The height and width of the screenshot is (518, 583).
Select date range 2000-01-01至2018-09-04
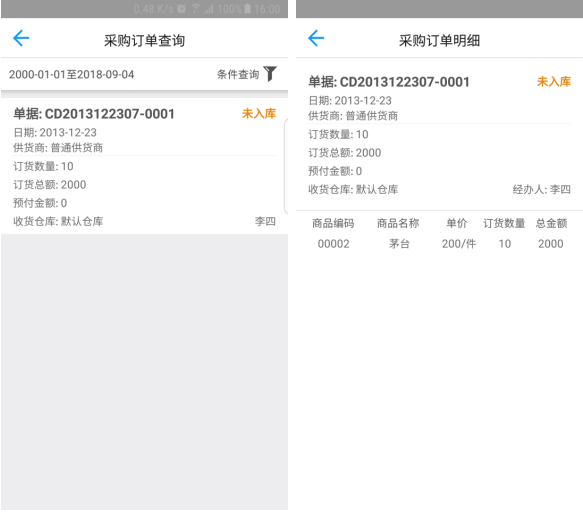click(71, 74)
